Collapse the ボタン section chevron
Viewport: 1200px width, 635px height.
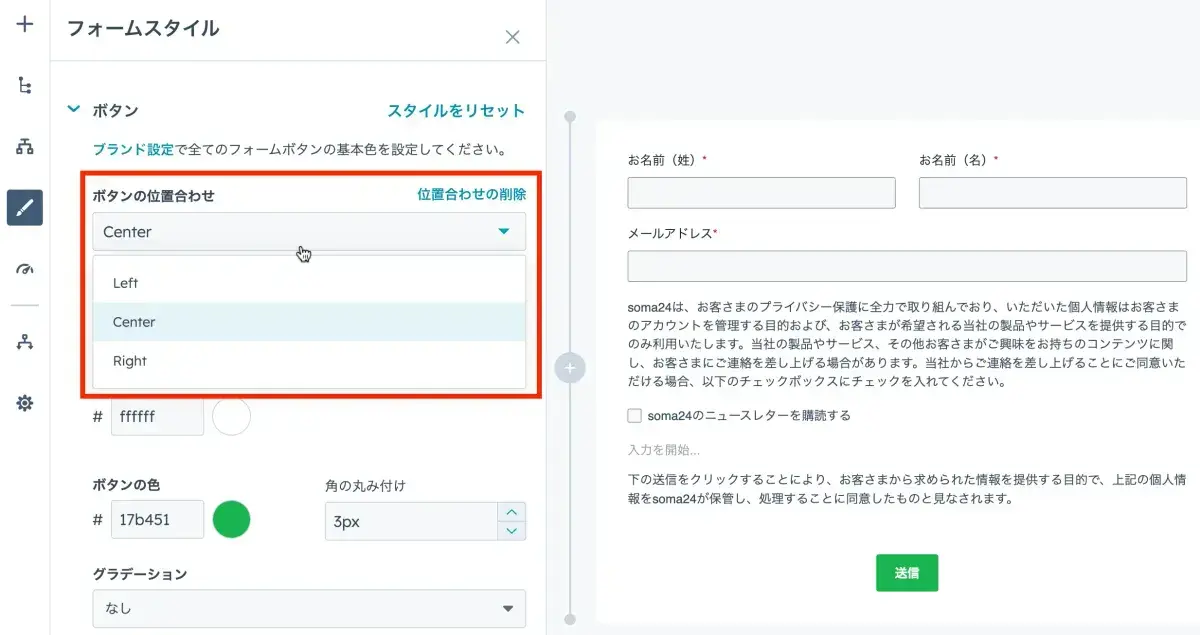point(72,111)
